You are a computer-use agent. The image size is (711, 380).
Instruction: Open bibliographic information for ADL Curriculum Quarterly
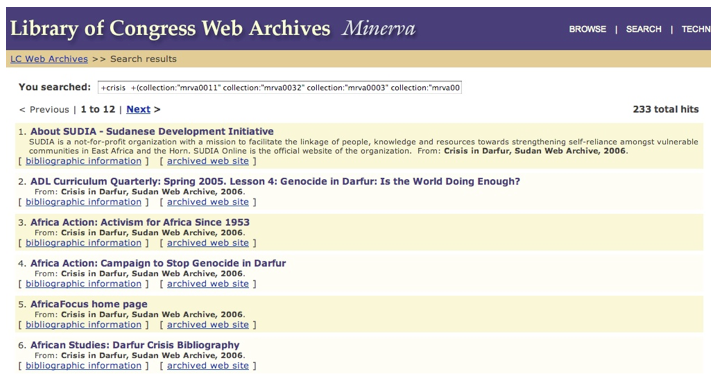83,202
